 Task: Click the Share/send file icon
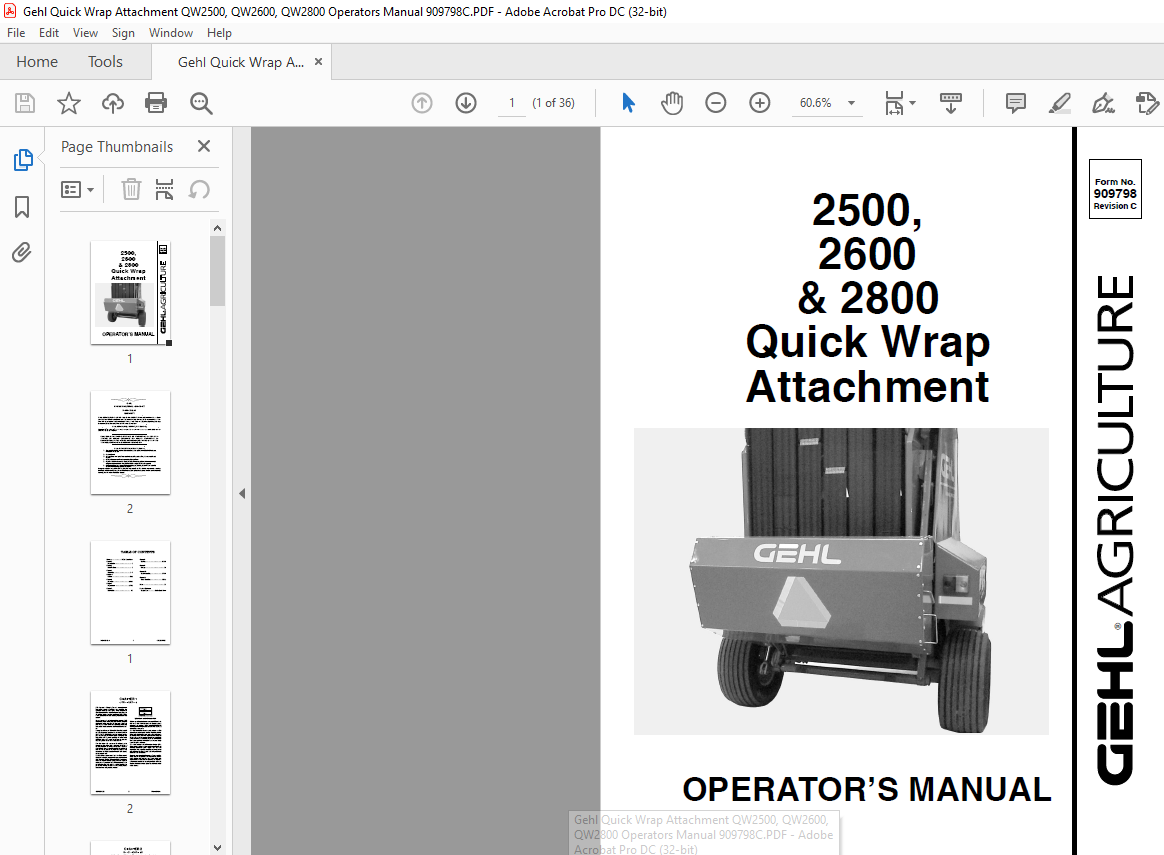point(1147,103)
